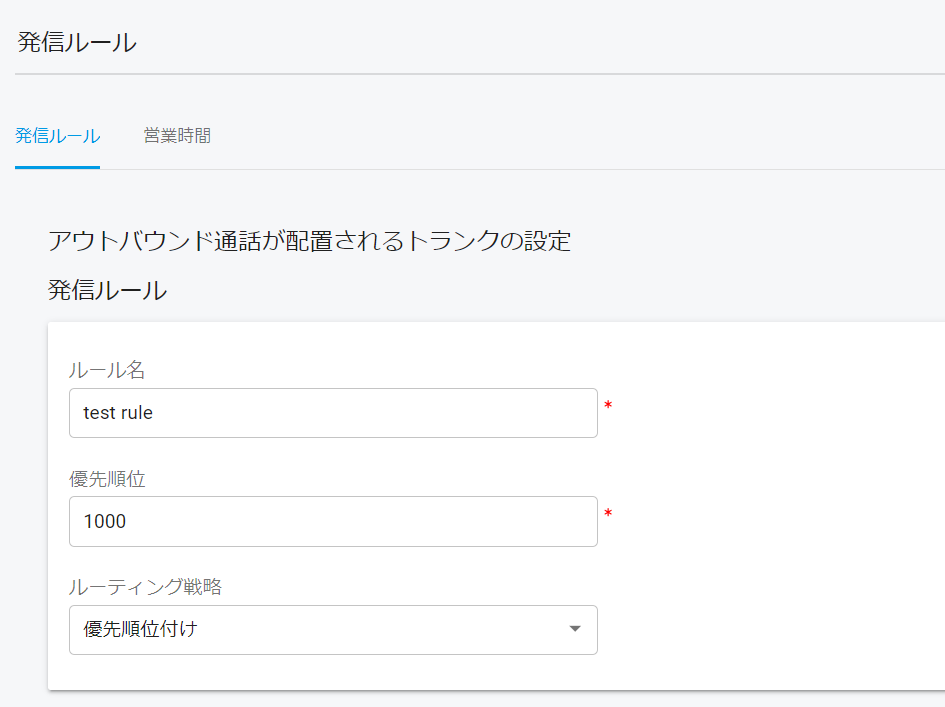945x707 pixels.
Task: Open the ルーティング戦略 dropdown
Action: (x=333, y=630)
